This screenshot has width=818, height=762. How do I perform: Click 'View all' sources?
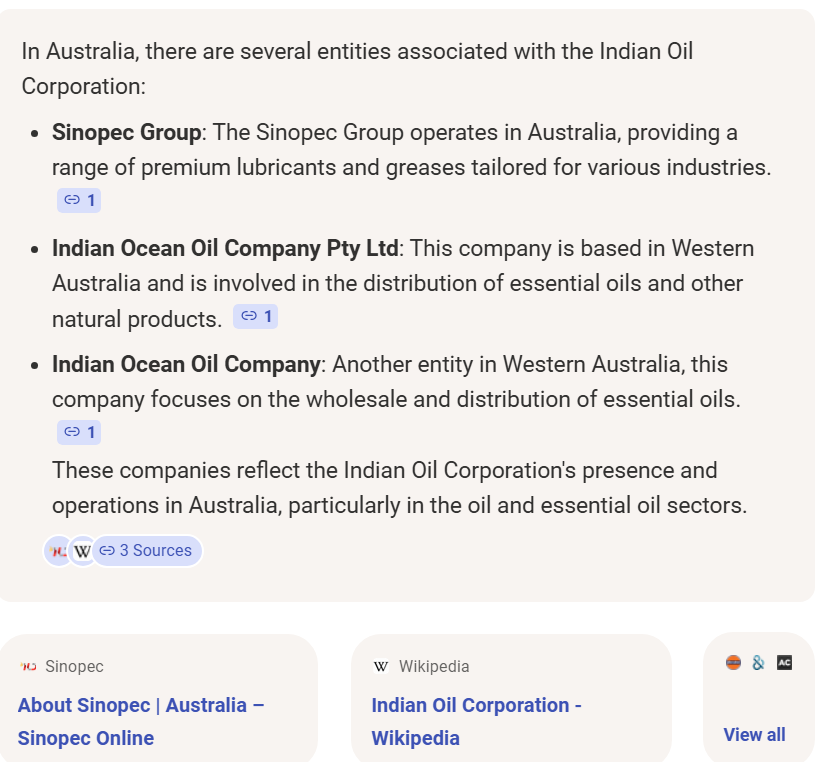pos(754,734)
